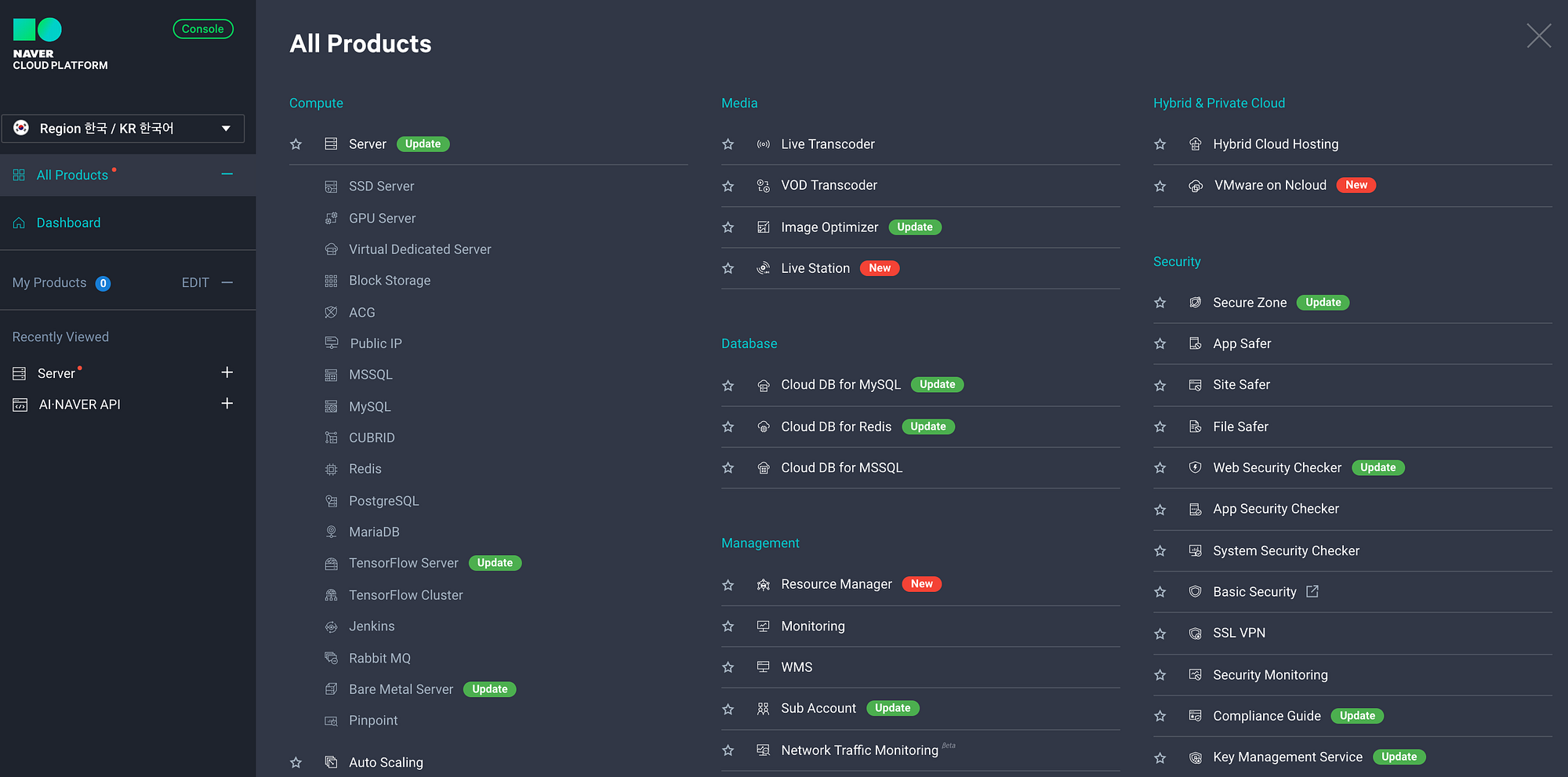Viewport: 1568px width, 777px height.
Task: Click EDIT next to My Products
Action: pyautogui.click(x=195, y=282)
